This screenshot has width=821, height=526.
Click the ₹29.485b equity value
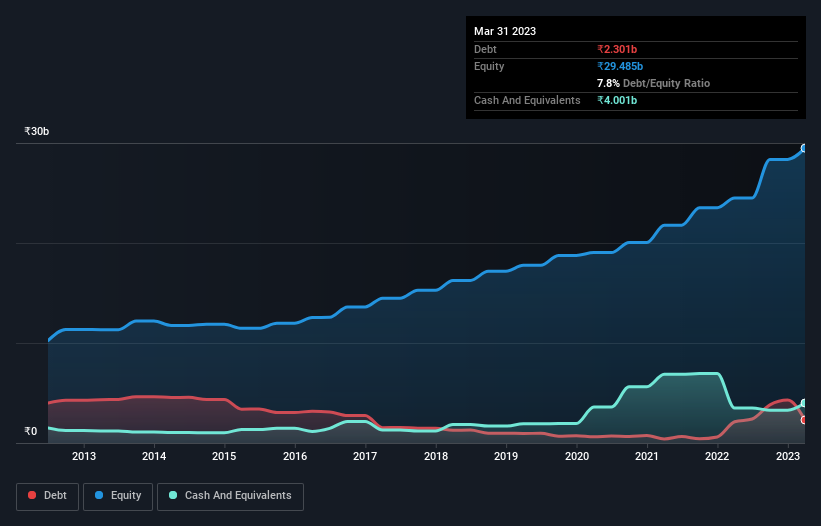click(x=620, y=66)
